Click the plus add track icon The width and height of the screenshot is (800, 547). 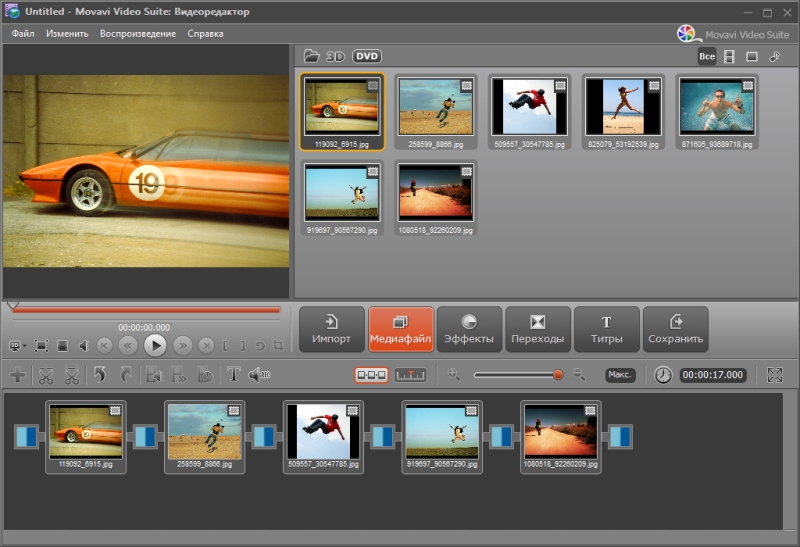click(17, 375)
